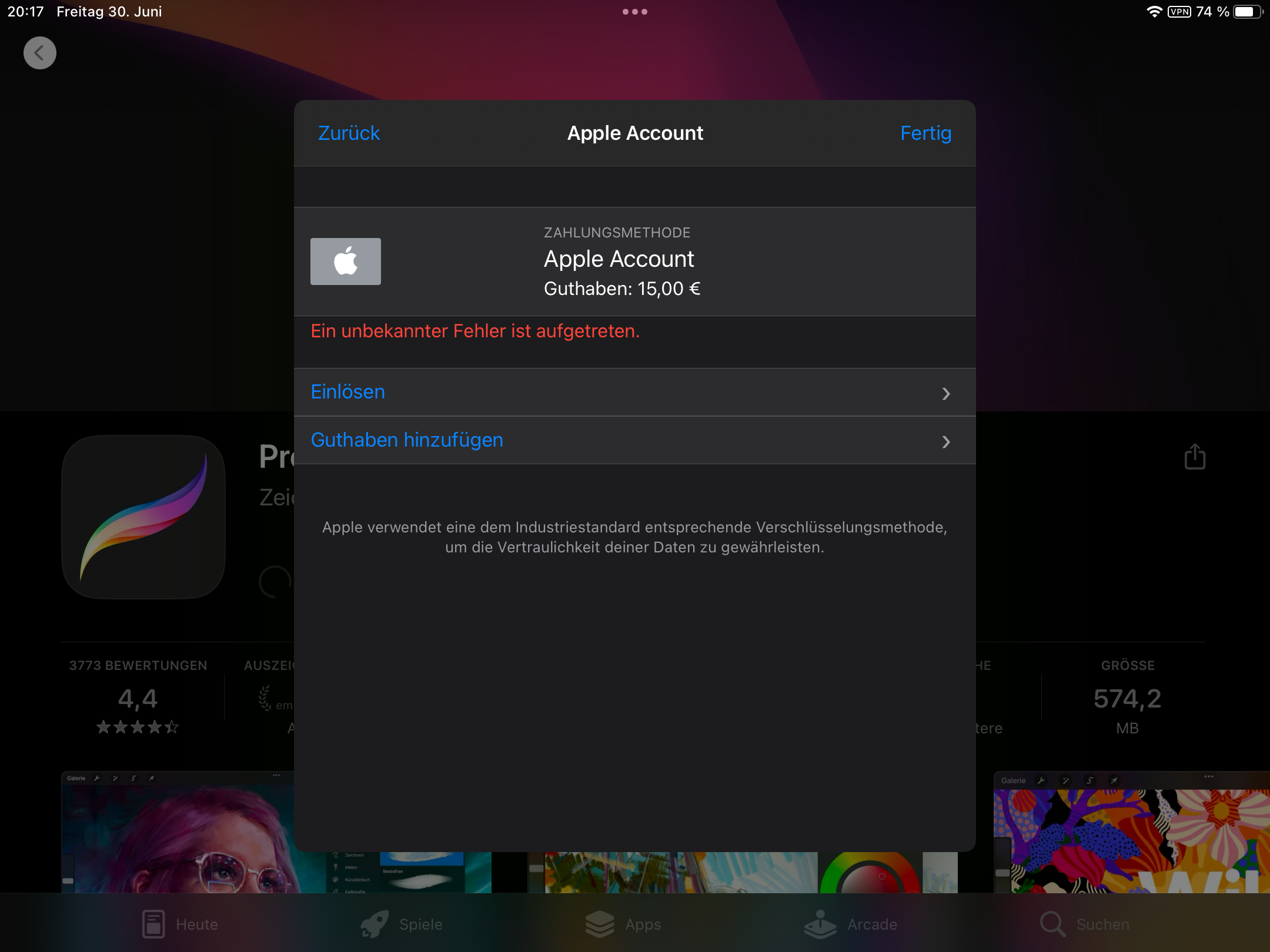Tap the encryption privacy notice text

click(634, 537)
